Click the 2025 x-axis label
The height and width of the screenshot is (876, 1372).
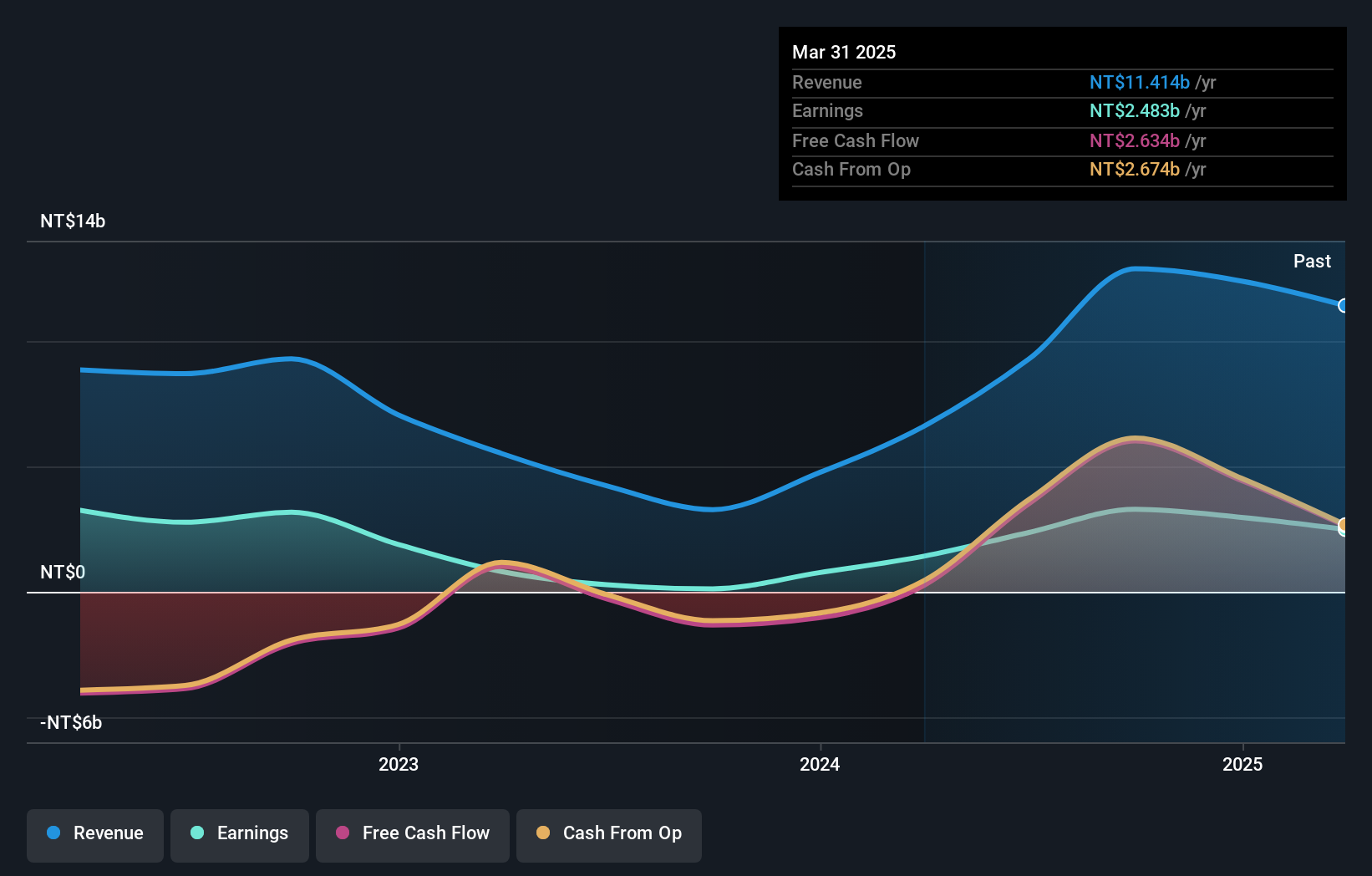(1242, 764)
